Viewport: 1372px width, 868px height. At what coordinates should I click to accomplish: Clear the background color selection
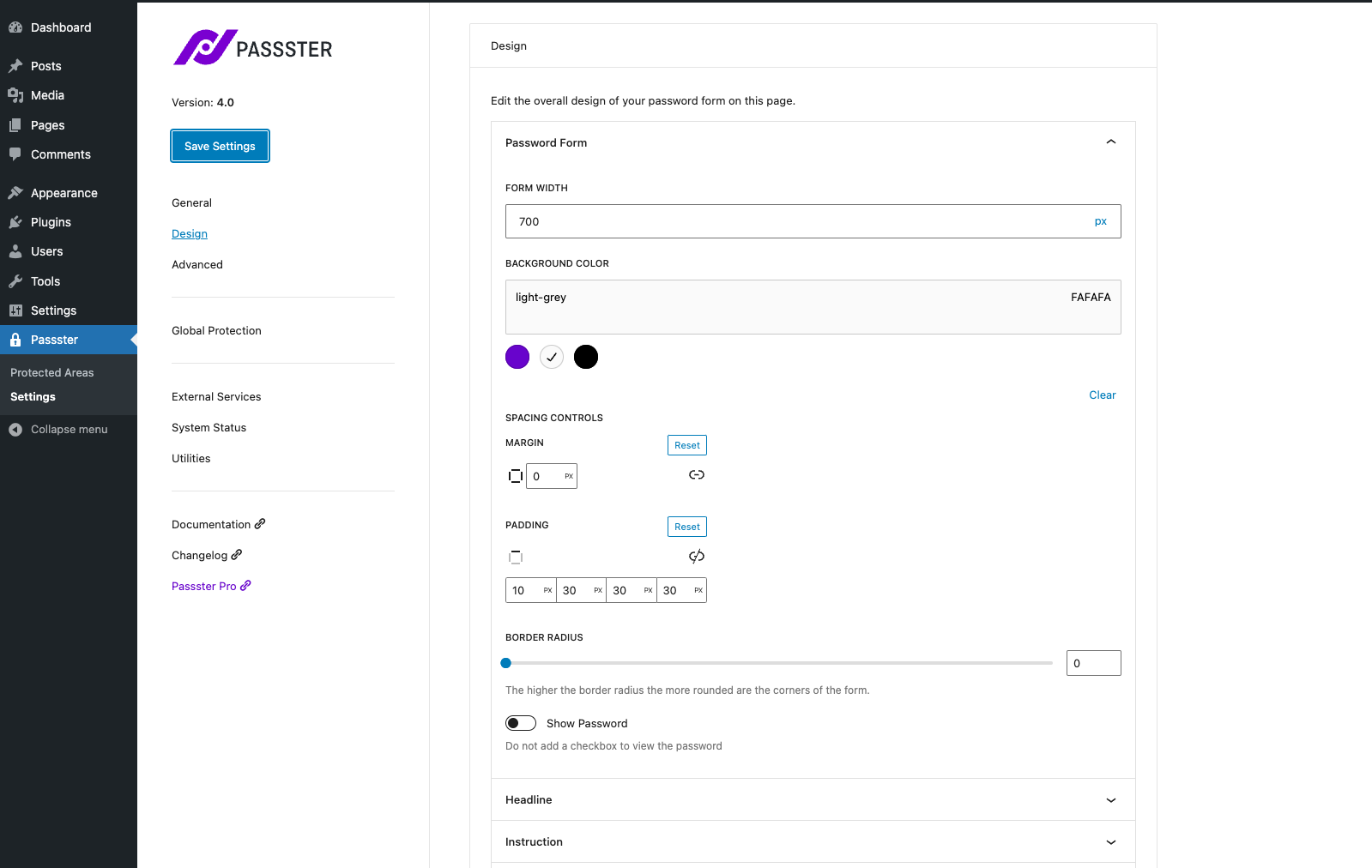coord(1103,395)
